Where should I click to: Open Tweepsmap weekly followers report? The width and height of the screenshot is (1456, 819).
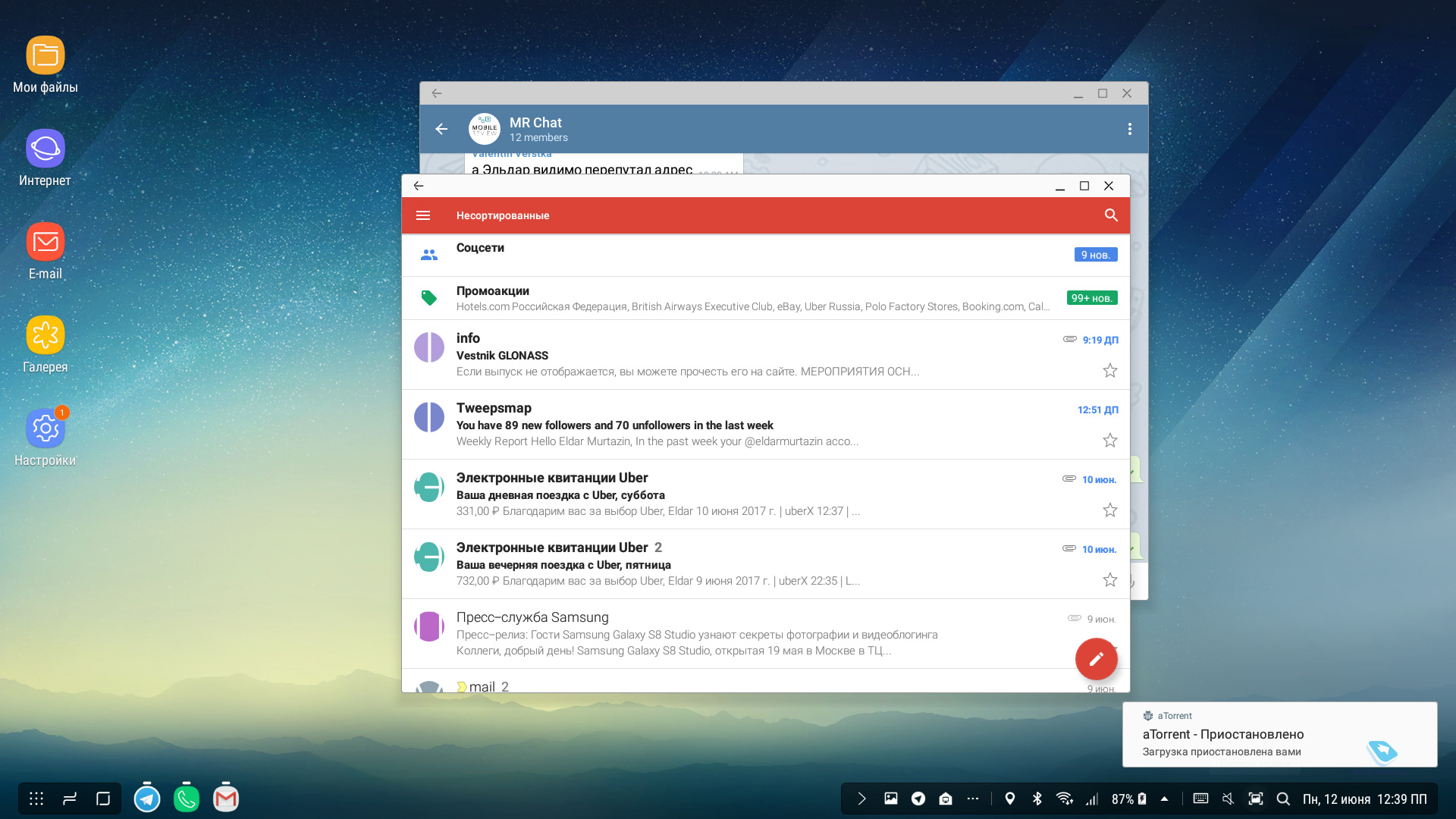pyautogui.click(x=766, y=425)
